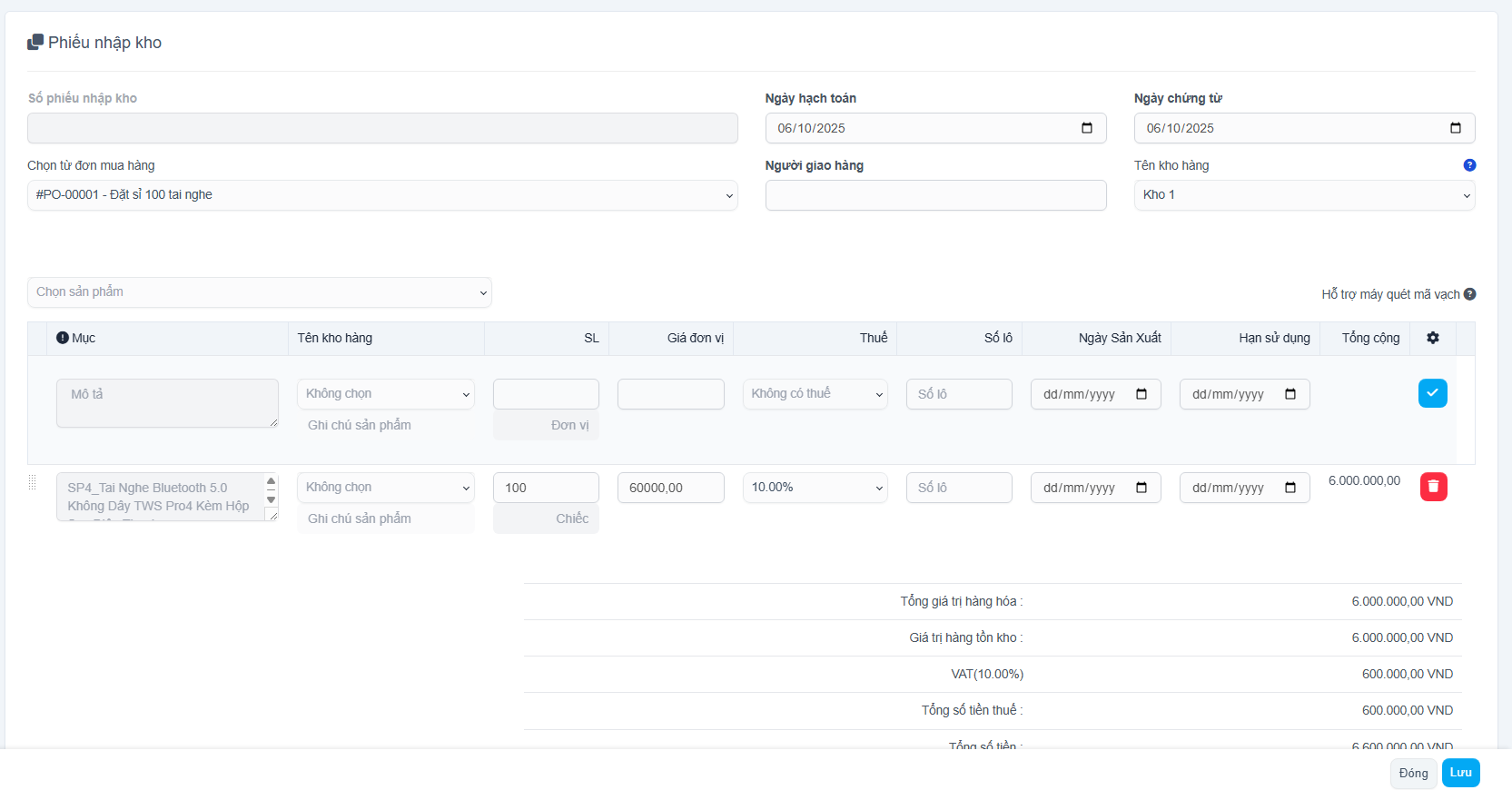Screen dimensions: 1512x790
Task: Click info icon next to Mục header
Action: [63, 338]
